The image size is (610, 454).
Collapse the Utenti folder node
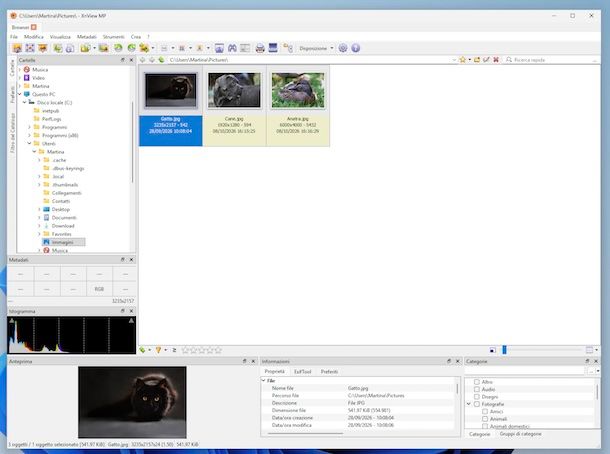coord(30,144)
